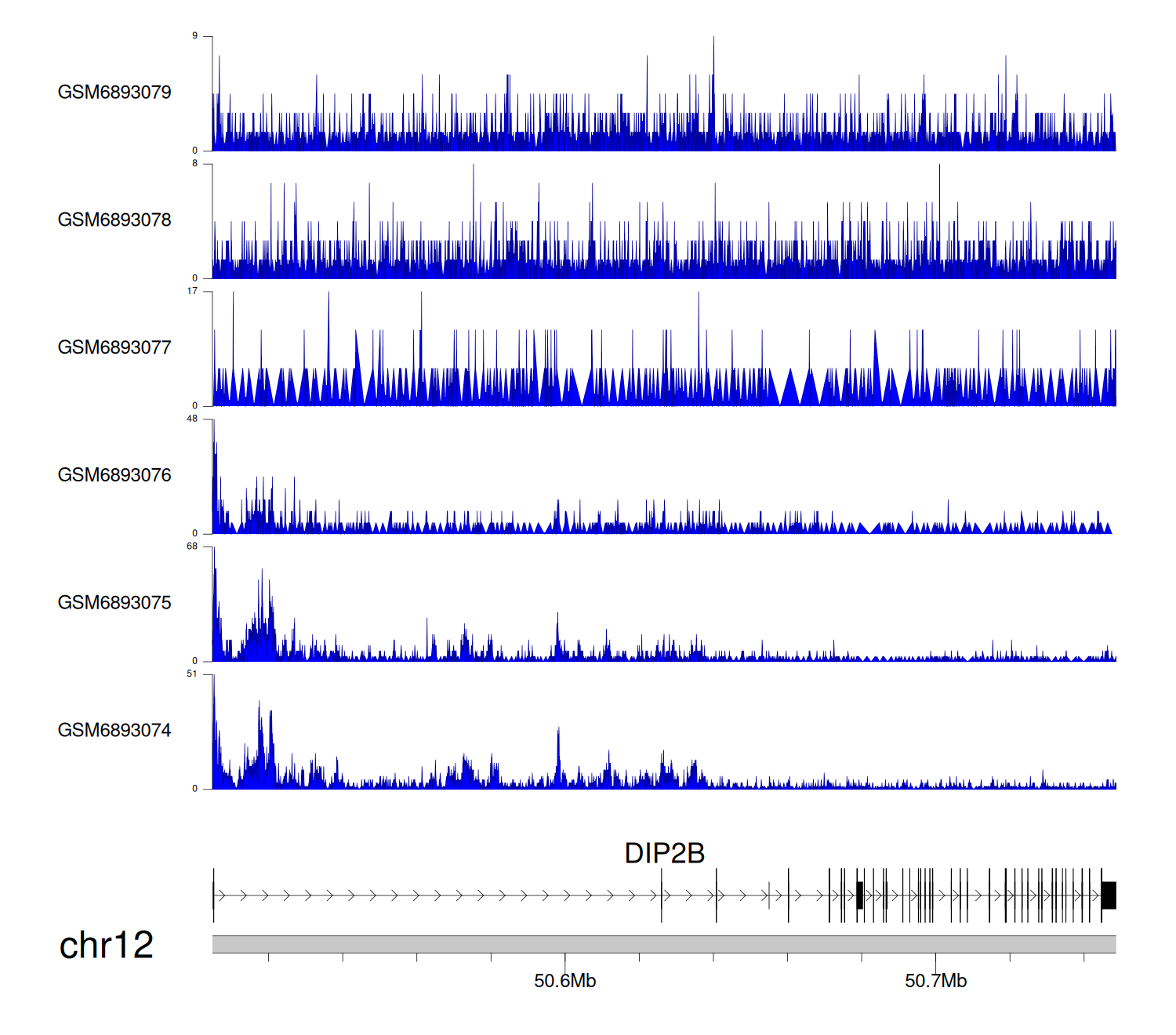Select the large final exon block of DIP2B

click(x=1109, y=895)
